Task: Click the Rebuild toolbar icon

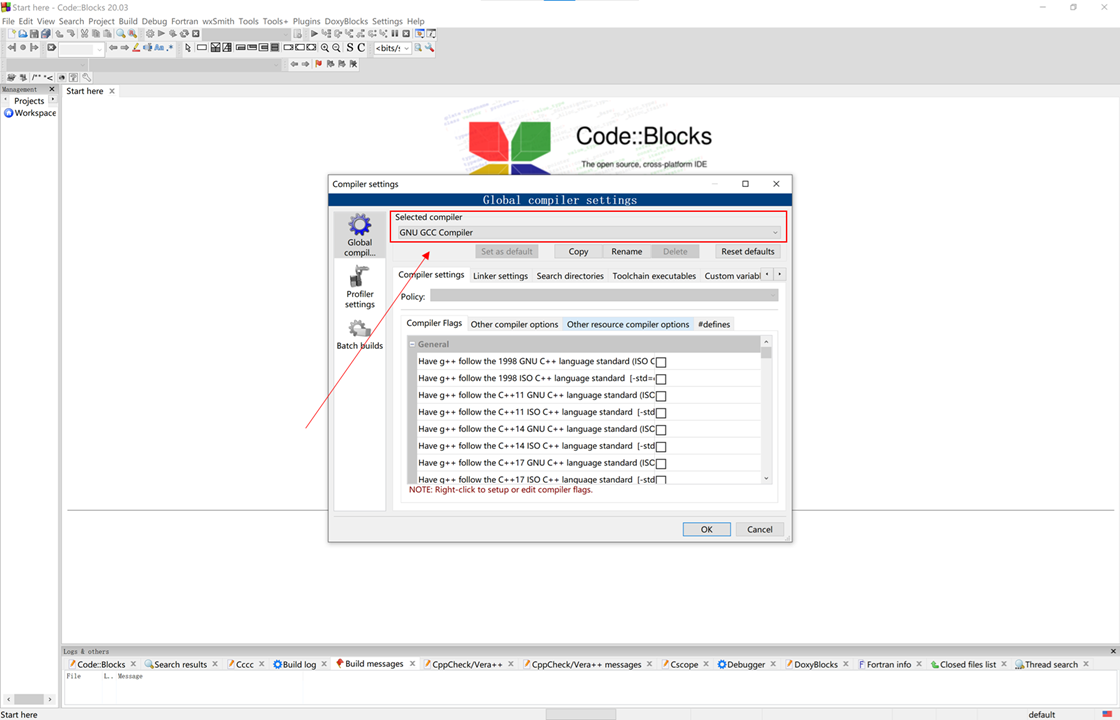Action: (x=184, y=34)
